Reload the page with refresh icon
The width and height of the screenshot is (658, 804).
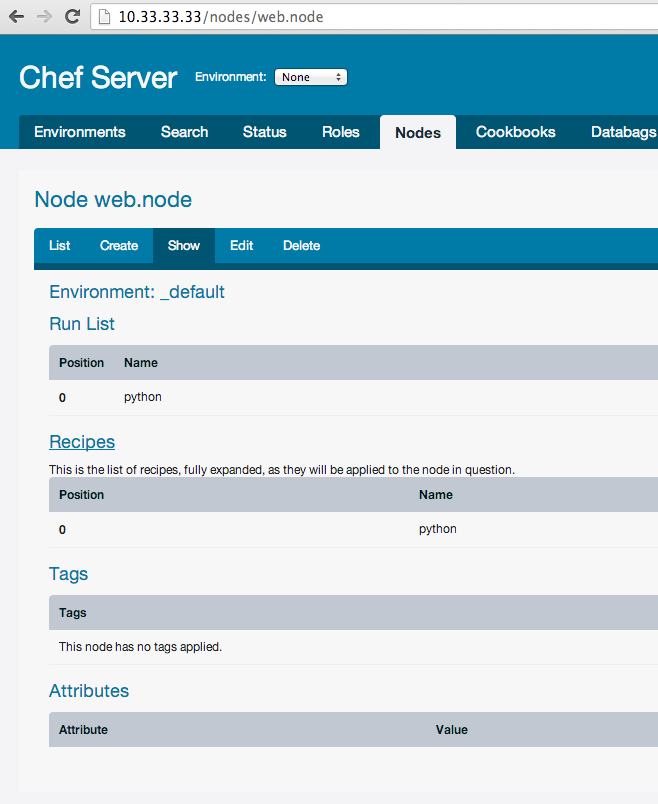coord(72,16)
